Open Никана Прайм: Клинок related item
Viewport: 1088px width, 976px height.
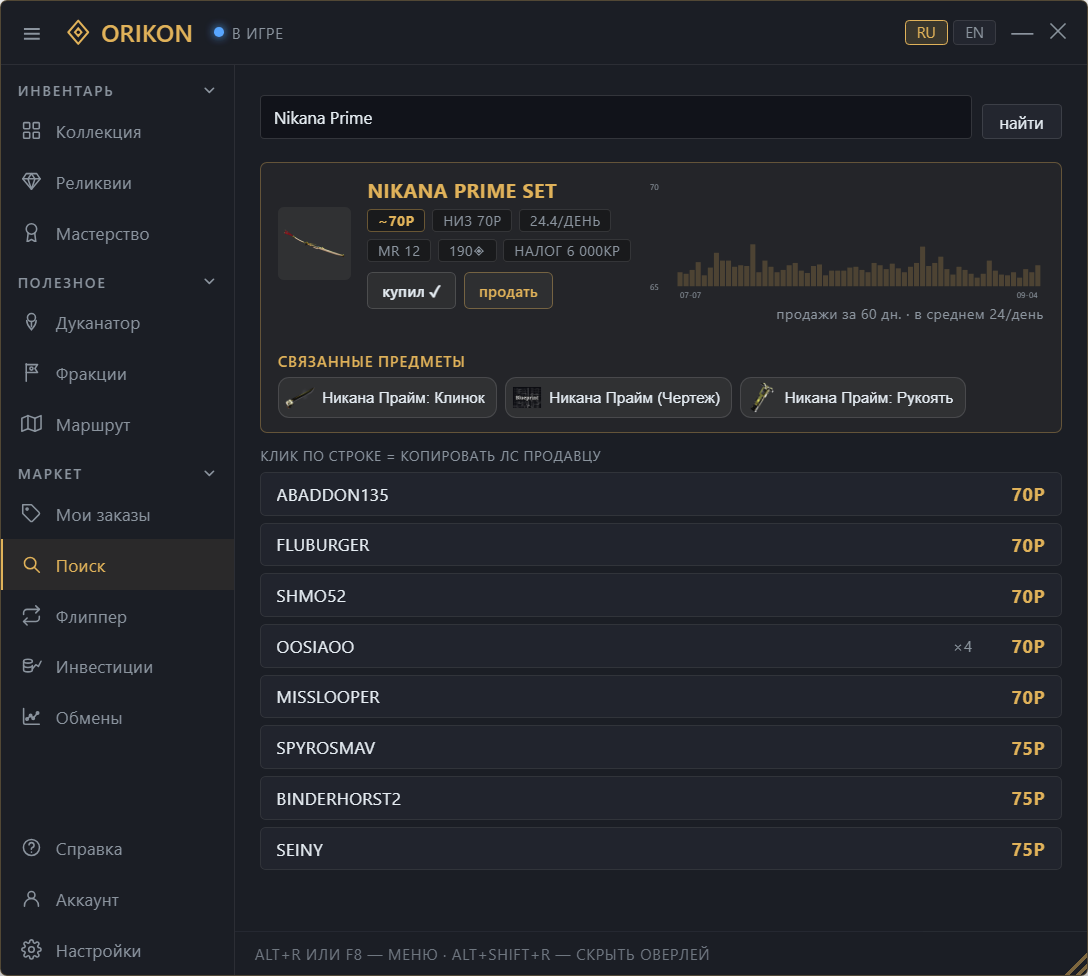pos(387,397)
